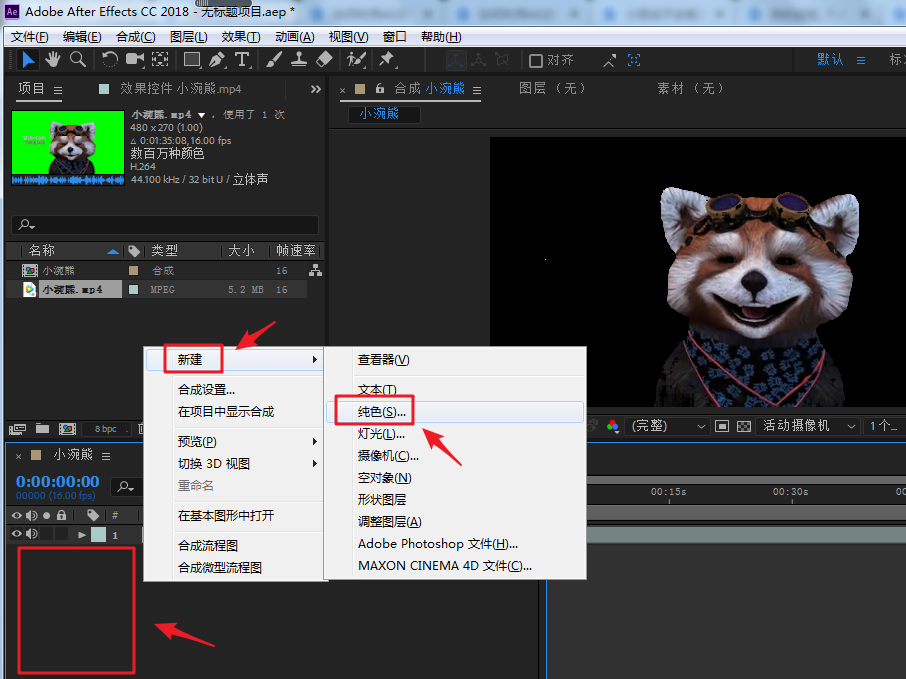Select the Rectangle shape tool
Image resolution: width=906 pixels, height=679 pixels.
pos(192,60)
